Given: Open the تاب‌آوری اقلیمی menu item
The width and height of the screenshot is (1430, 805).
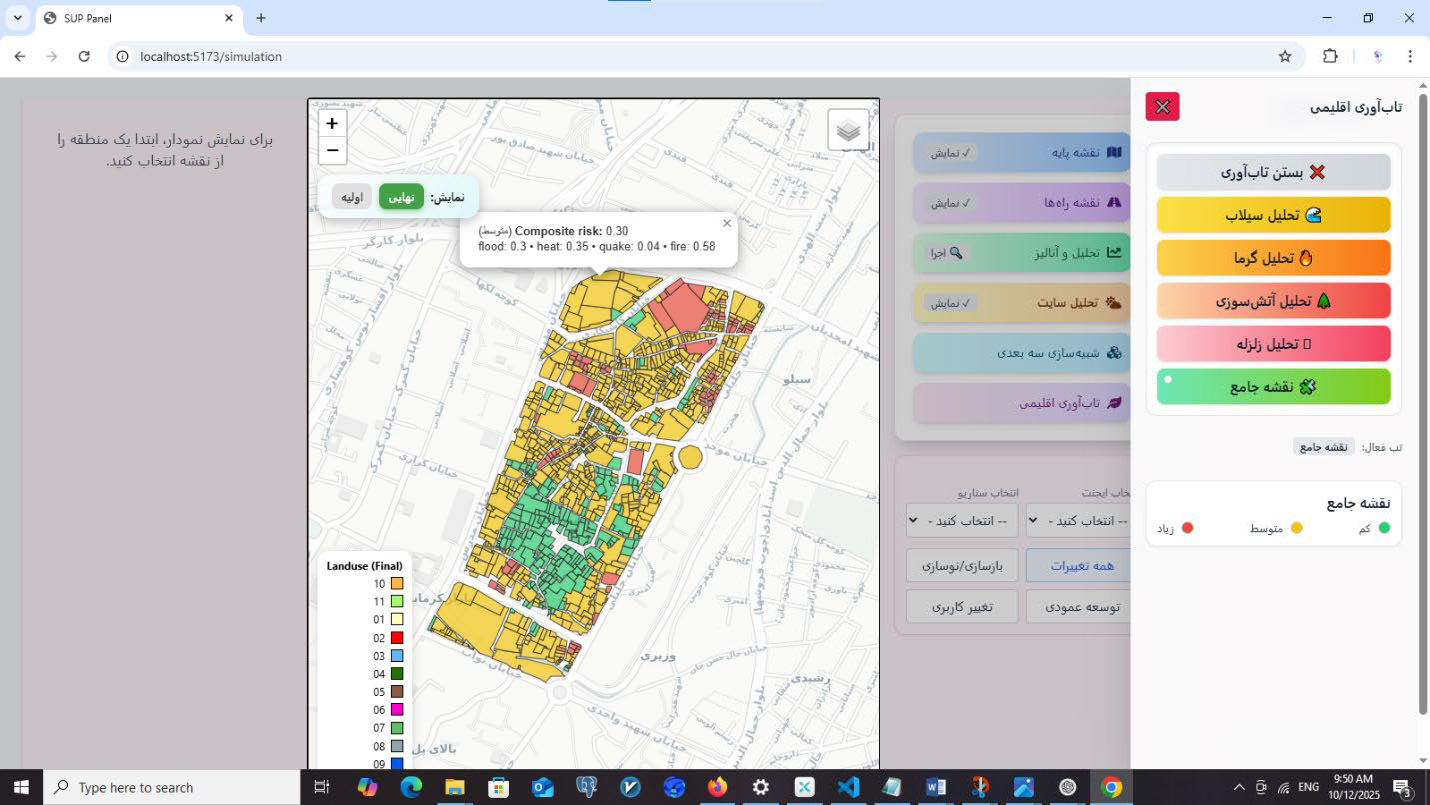Looking at the screenshot, I should (1022, 403).
